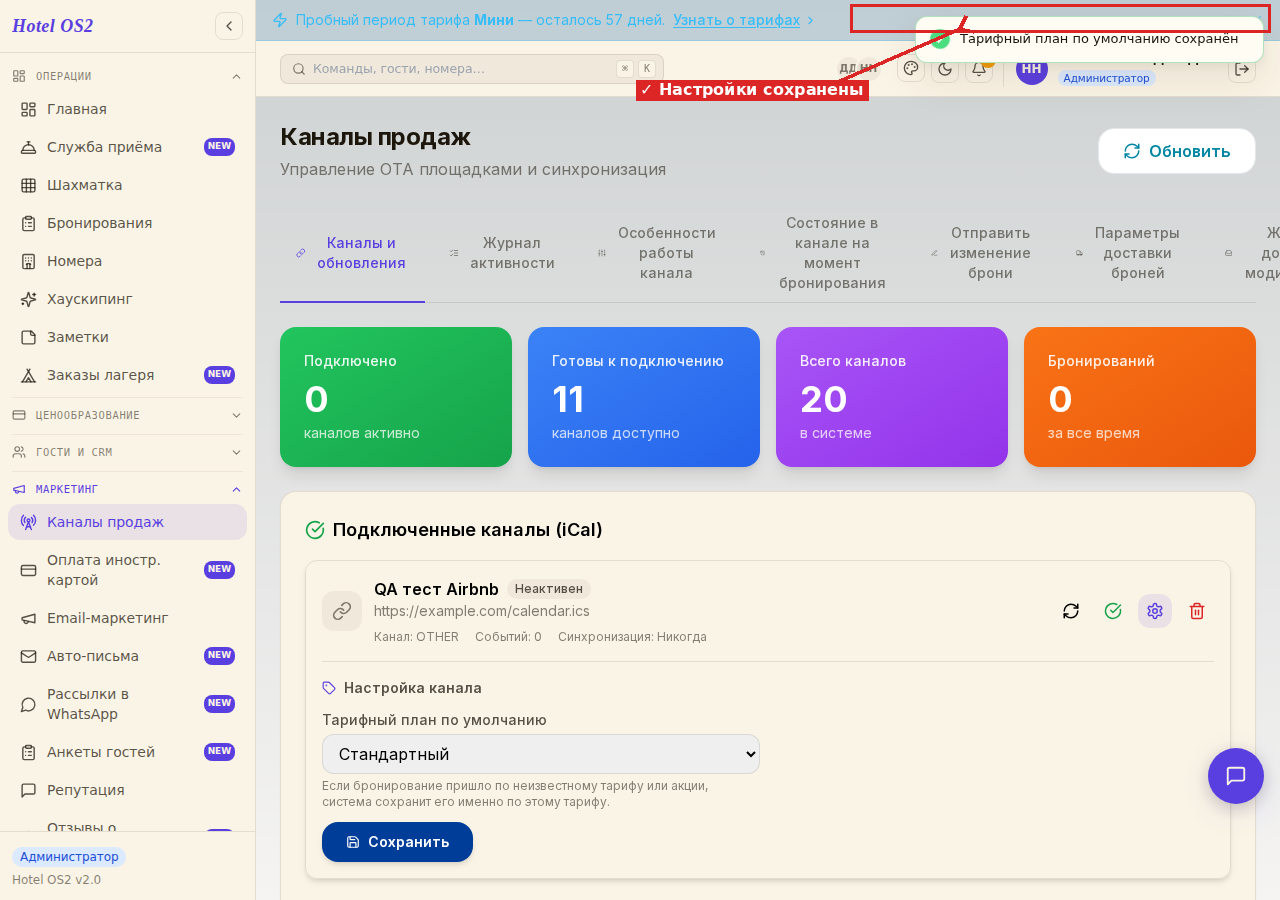This screenshot has width=1280, height=900.
Task: Delete the QA тест Airbnb channel
Action: click(1197, 611)
